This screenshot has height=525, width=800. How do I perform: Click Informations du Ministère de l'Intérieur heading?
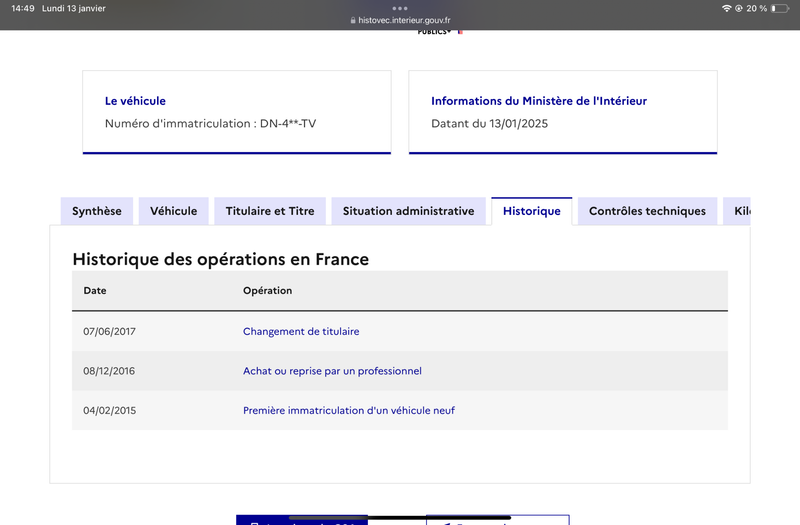tap(539, 101)
